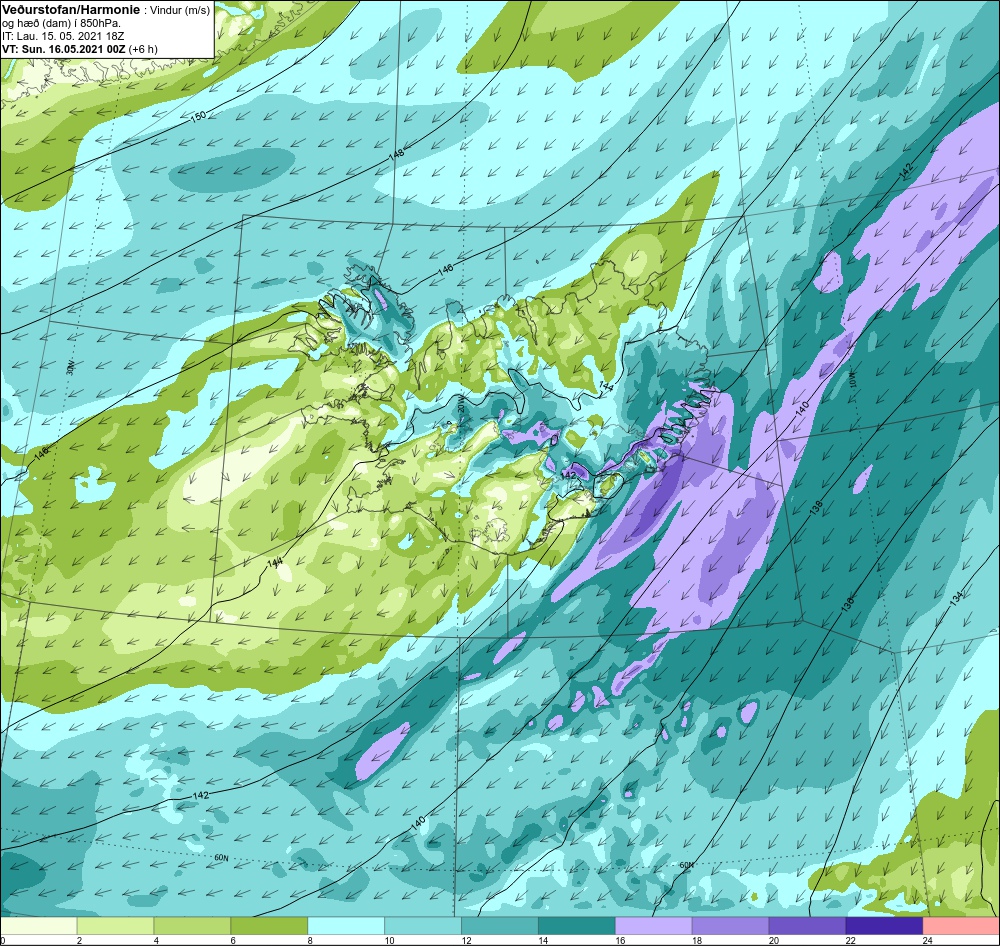Select the 'Vindur (m/s)' label
Viewport: 1000px width, 946px height.
coord(179,10)
